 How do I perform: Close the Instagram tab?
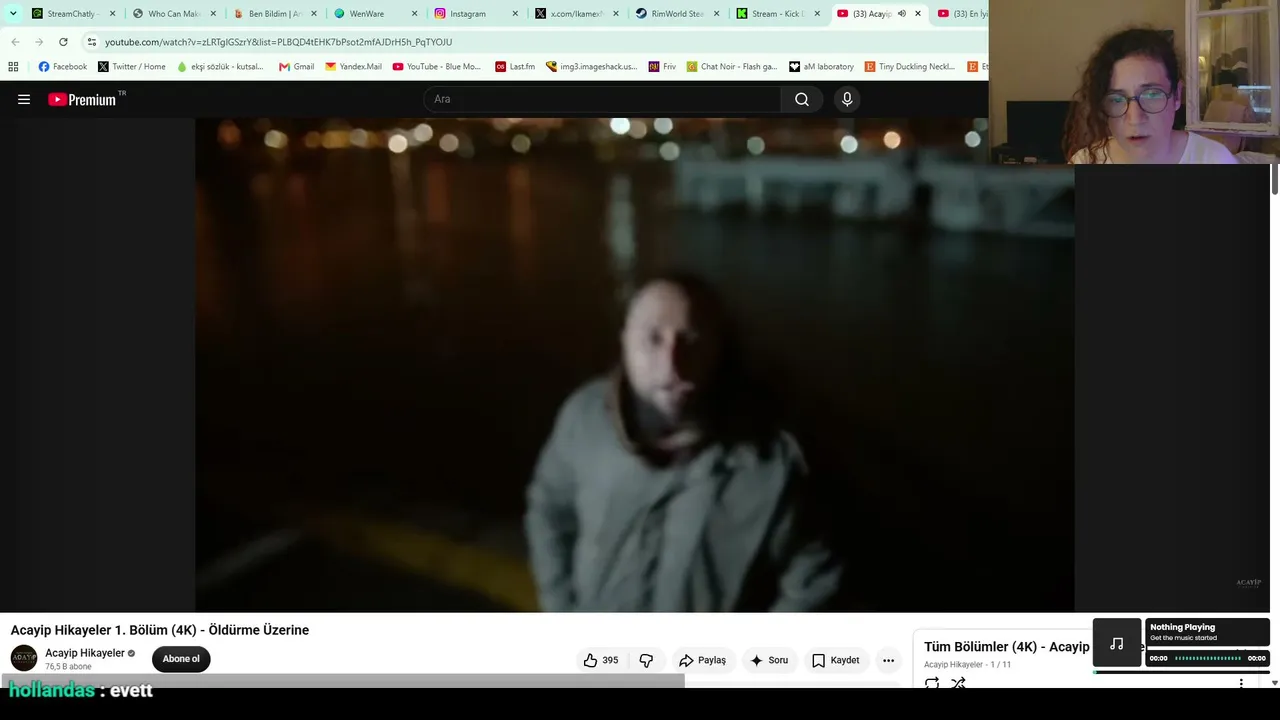[515, 14]
